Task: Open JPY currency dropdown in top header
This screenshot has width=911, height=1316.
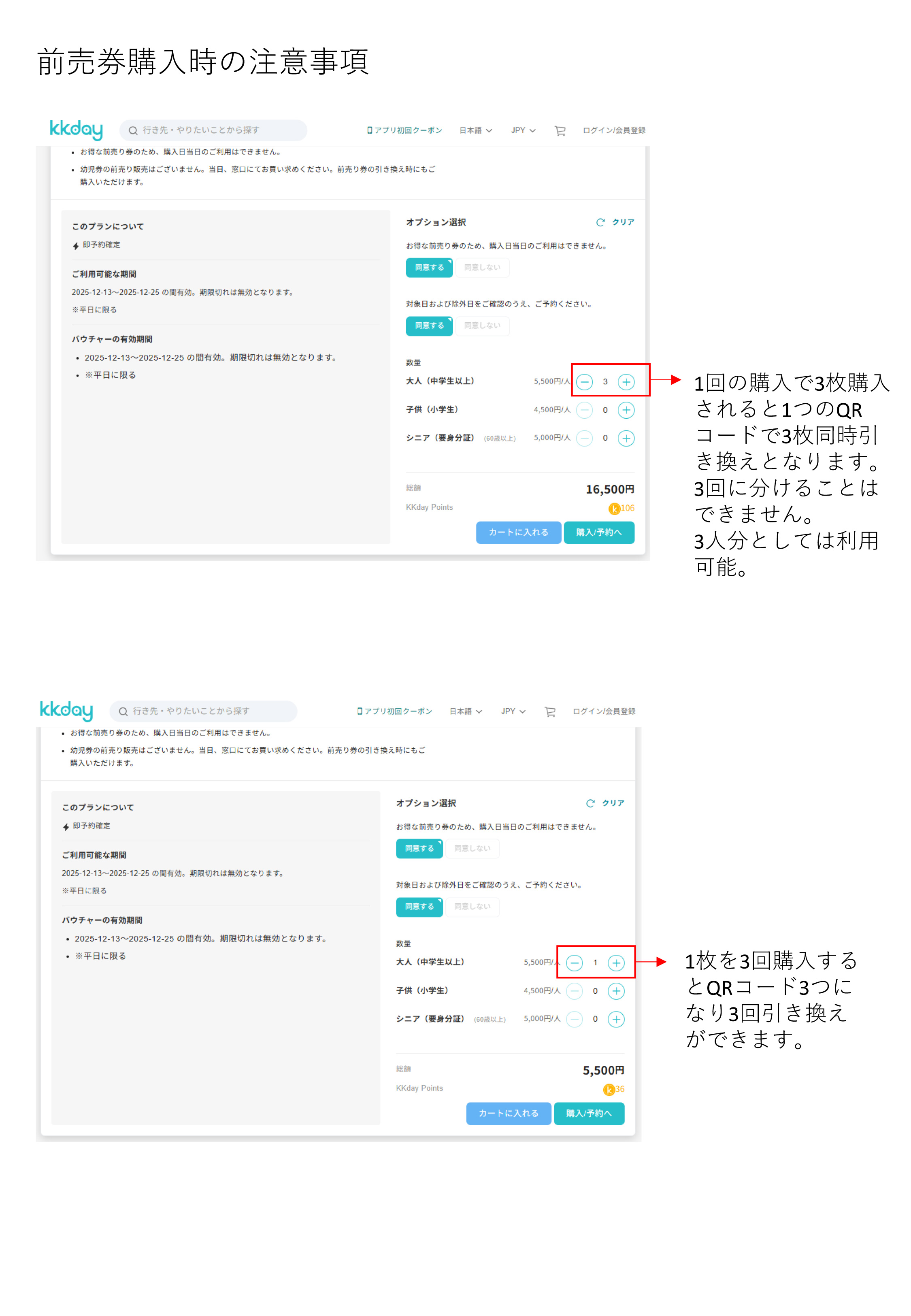Action: coord(523,131)
